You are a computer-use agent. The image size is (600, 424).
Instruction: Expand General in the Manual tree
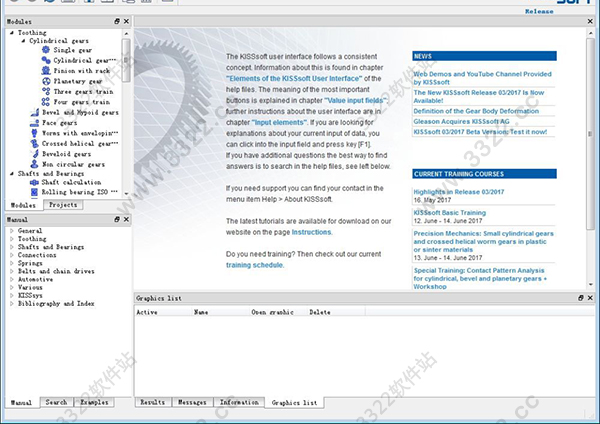click(11, 231)
